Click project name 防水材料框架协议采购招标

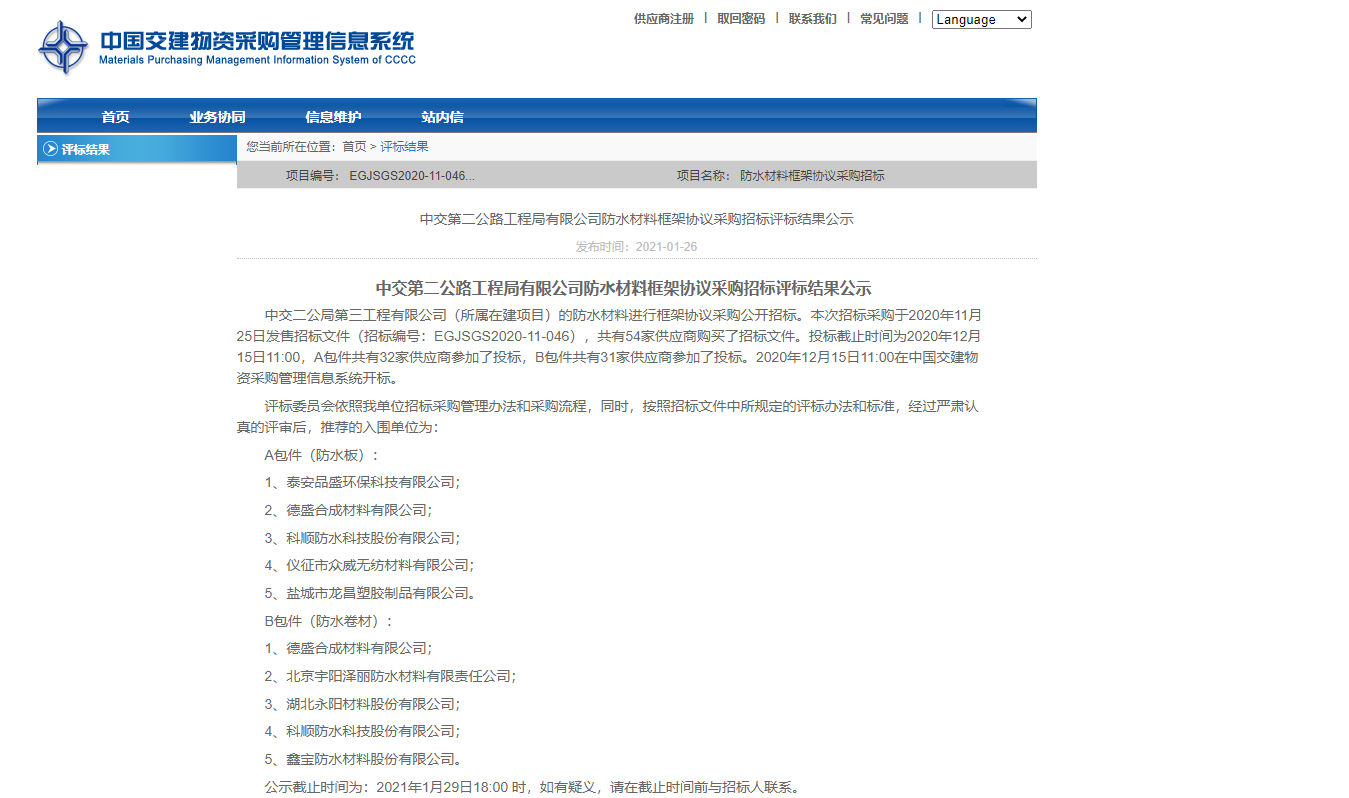812,176
